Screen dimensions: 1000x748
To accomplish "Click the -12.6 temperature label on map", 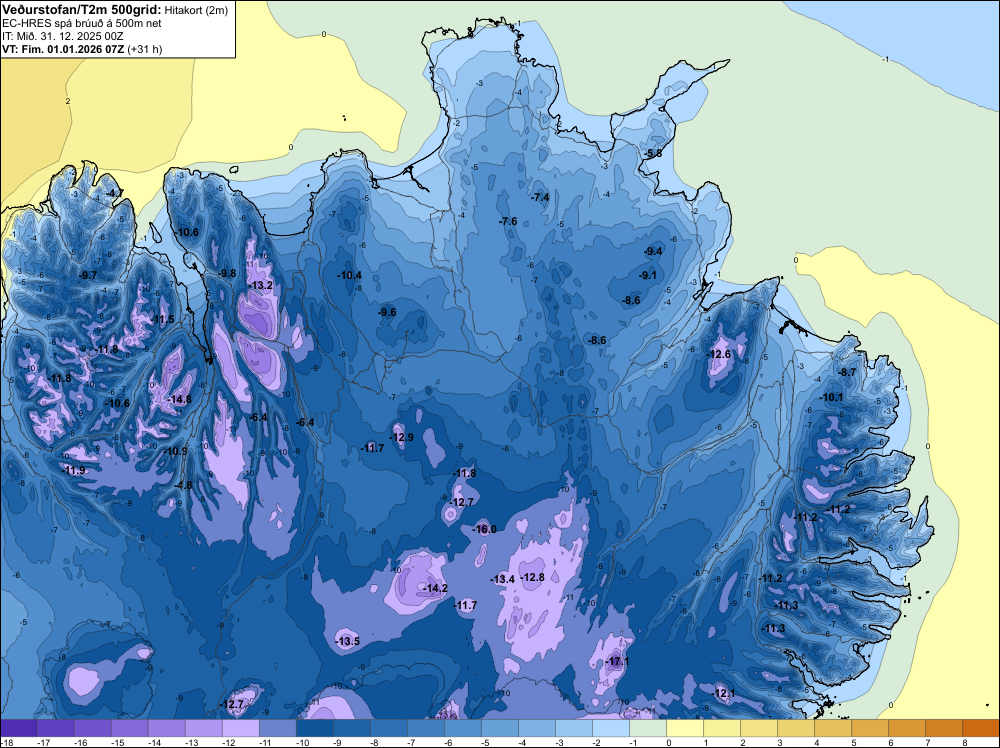I will coord(719,355).
